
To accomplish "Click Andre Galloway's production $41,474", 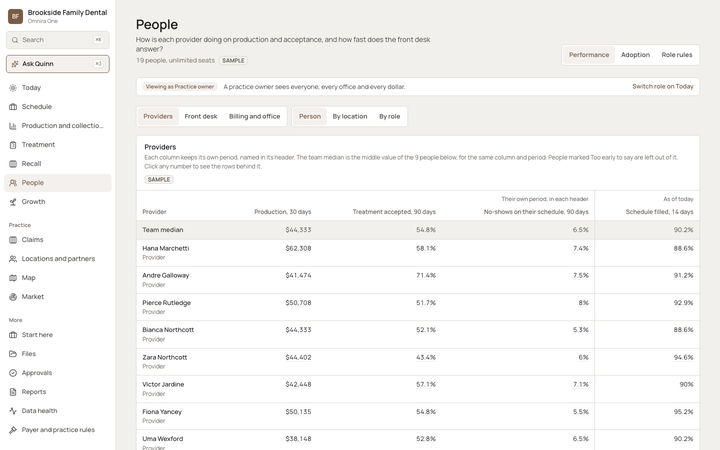I will click(298, 276).
